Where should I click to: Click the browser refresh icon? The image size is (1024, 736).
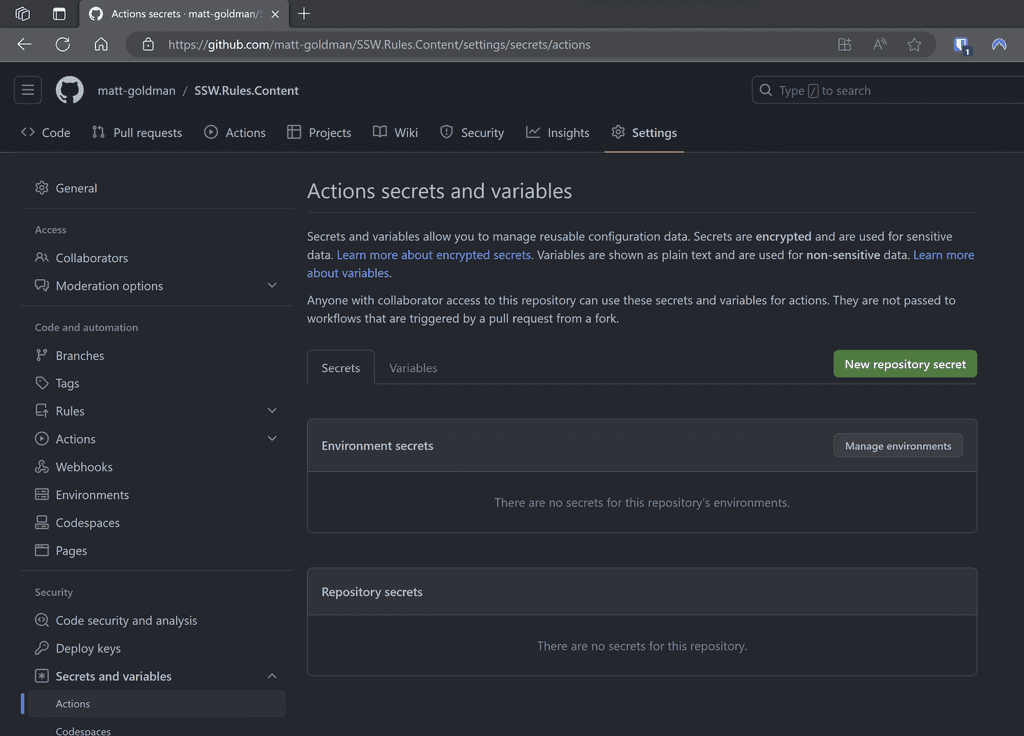click(62, 44)
